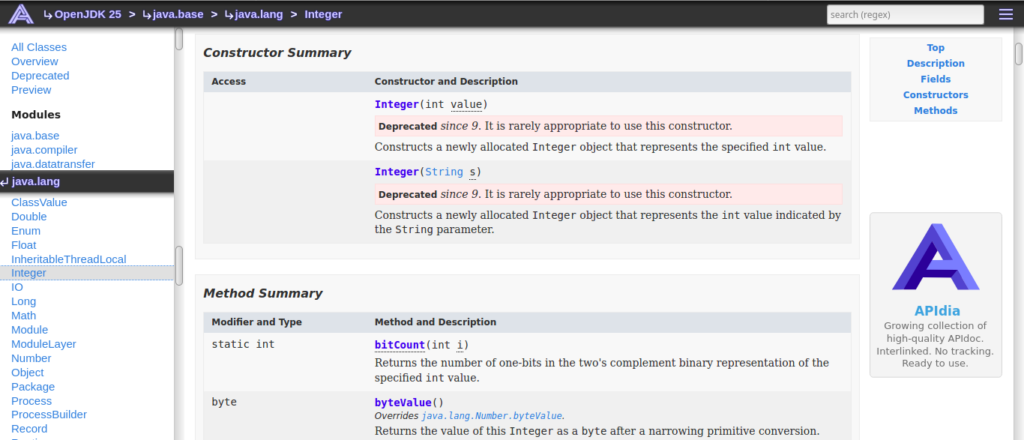This screenshot has width=1024, height=440.
Task: Open the ProcessBuilder class
Action: (49, 415)
